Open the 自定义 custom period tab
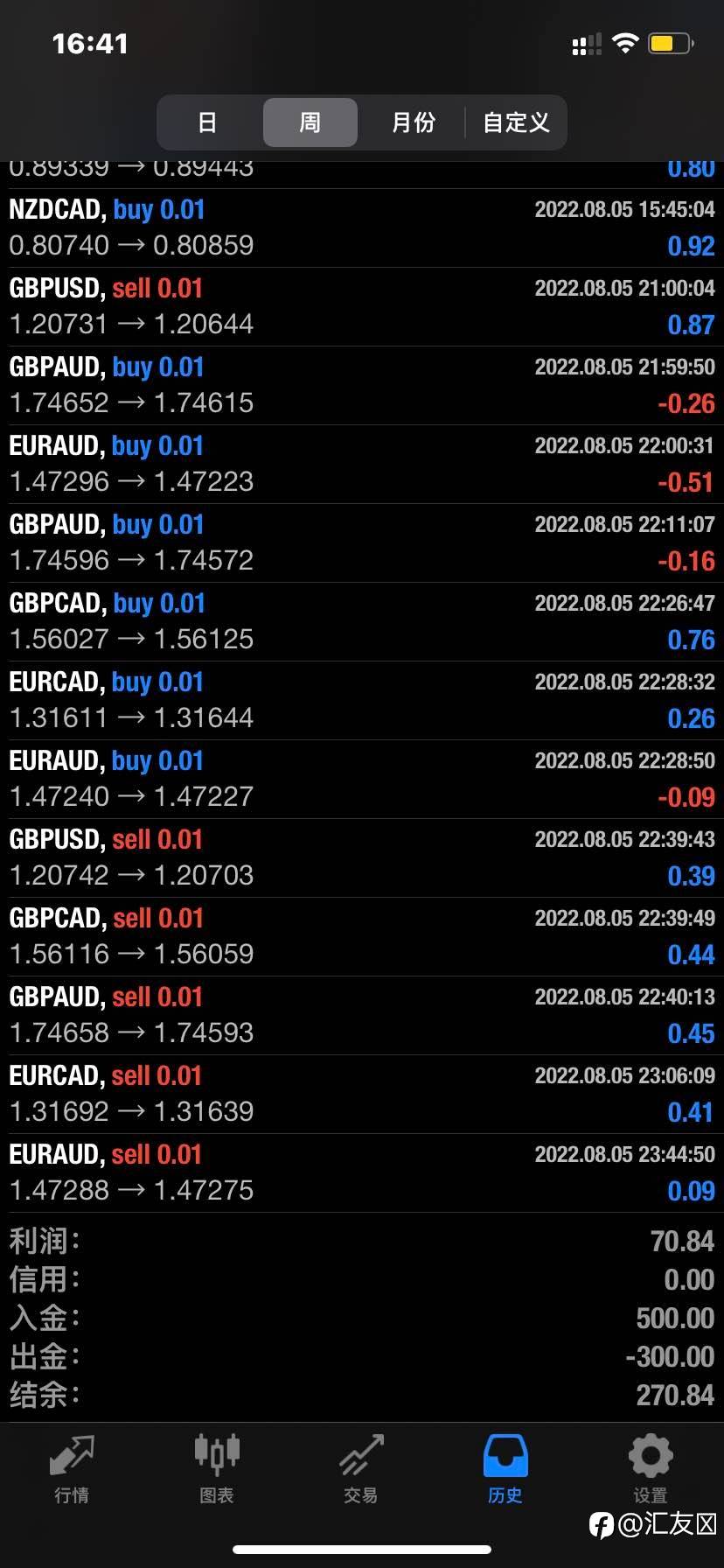Screen dimensions: 724x1568 pos(517,122)
